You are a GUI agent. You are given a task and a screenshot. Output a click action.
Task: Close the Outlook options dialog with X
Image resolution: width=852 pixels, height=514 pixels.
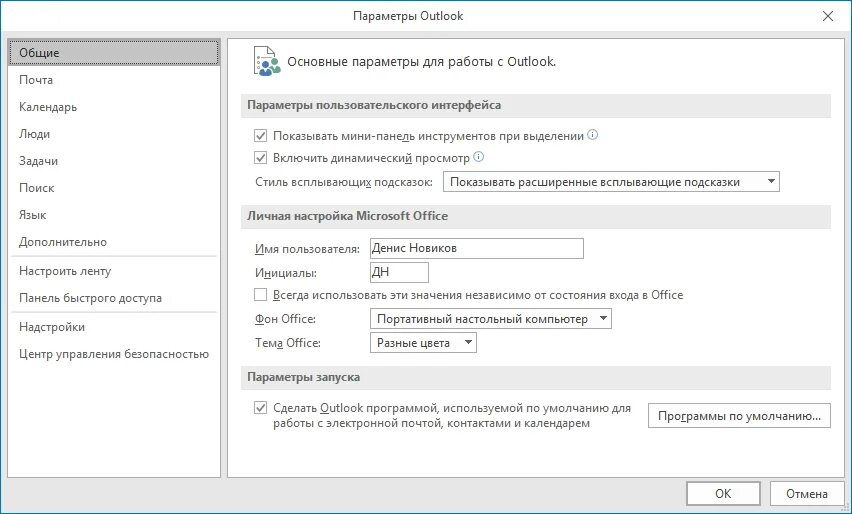coord(827,16)
